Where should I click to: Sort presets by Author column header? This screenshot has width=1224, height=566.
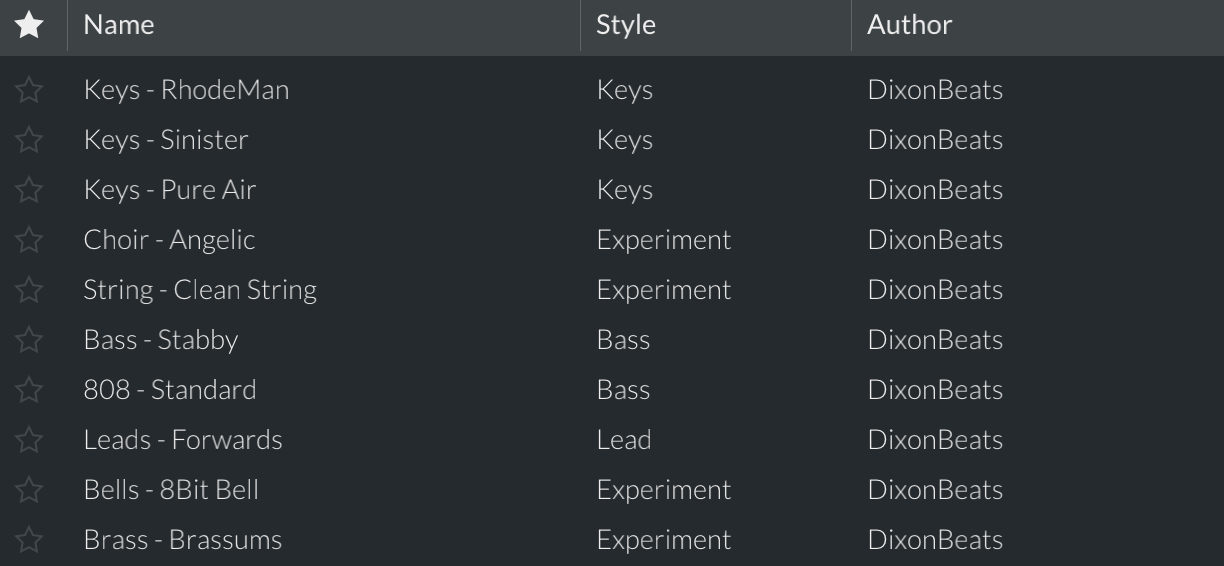[909, 25]
